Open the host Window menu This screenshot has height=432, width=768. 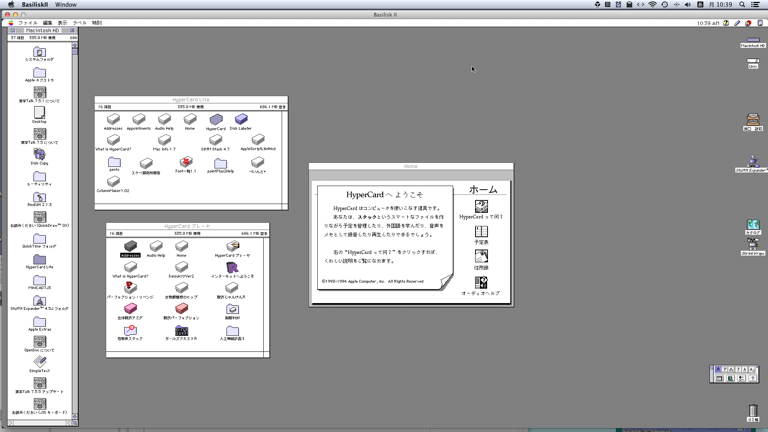coord(66,4)
